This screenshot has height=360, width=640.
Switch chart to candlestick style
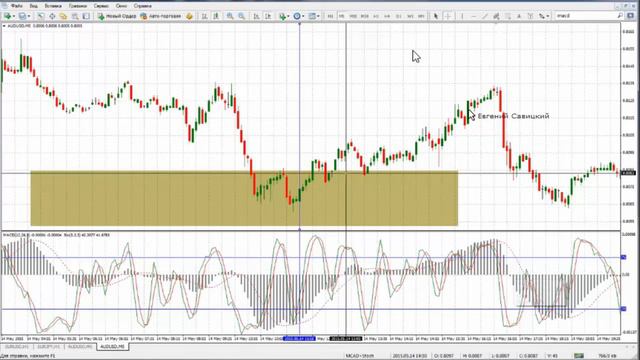(x=216, y=16)
